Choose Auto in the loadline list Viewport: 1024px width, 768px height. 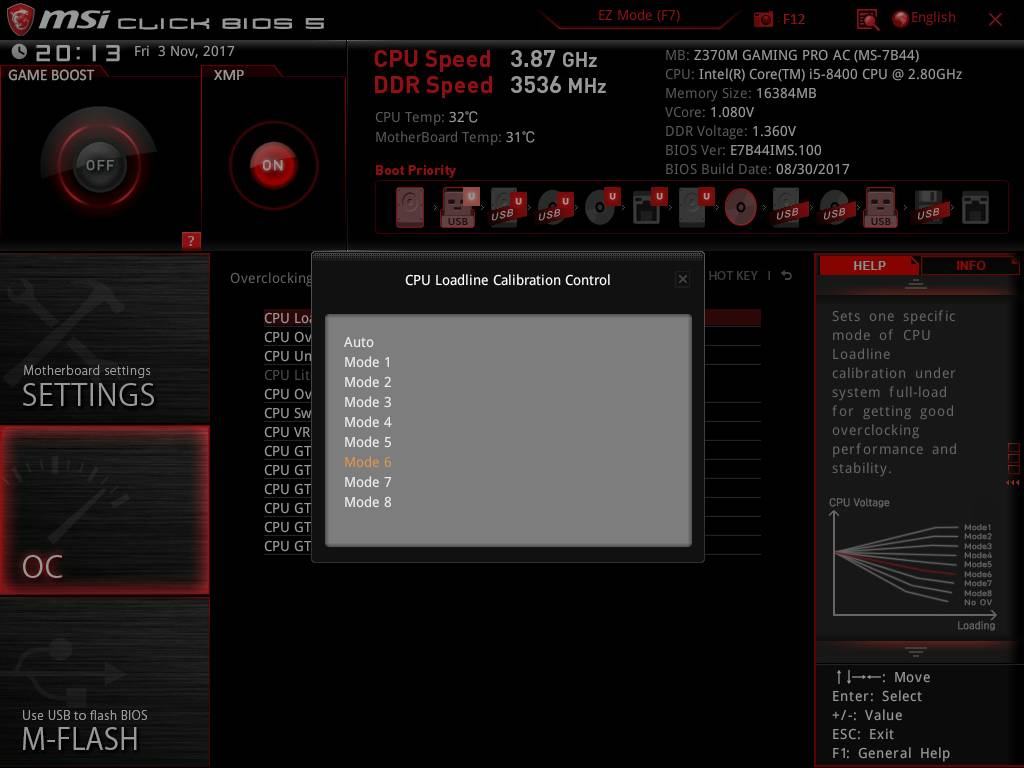pos(359,342)
